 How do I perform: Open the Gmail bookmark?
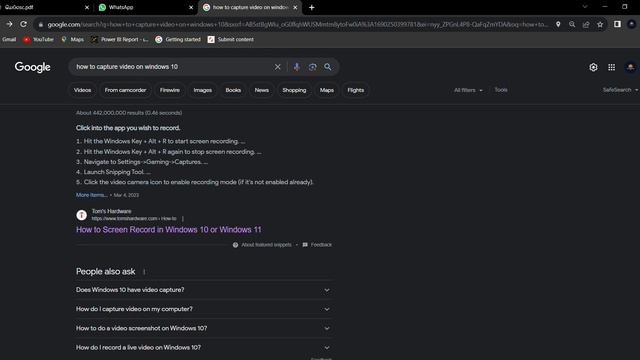pos(9,40)
